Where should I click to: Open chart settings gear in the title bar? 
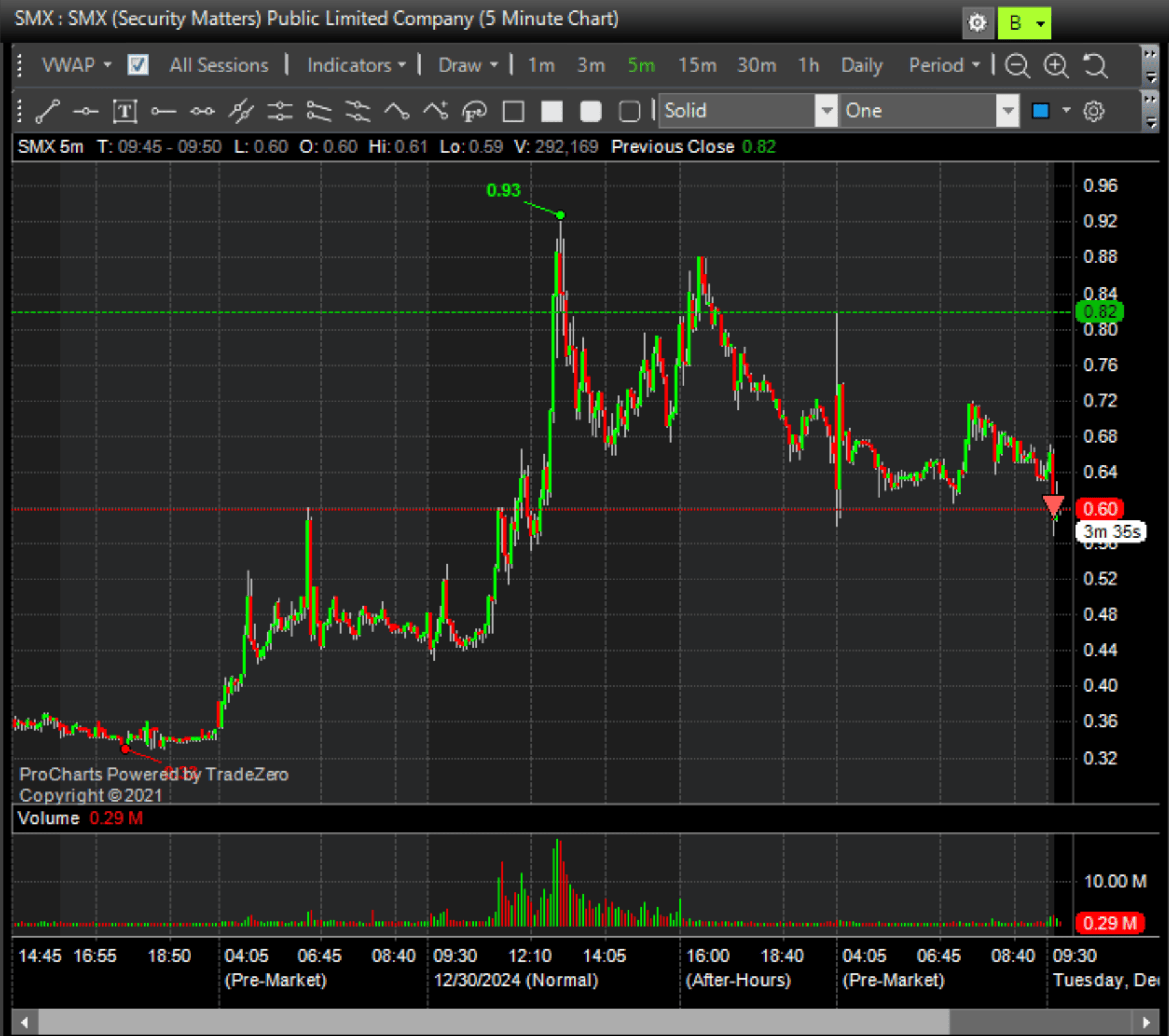point(977,23)
